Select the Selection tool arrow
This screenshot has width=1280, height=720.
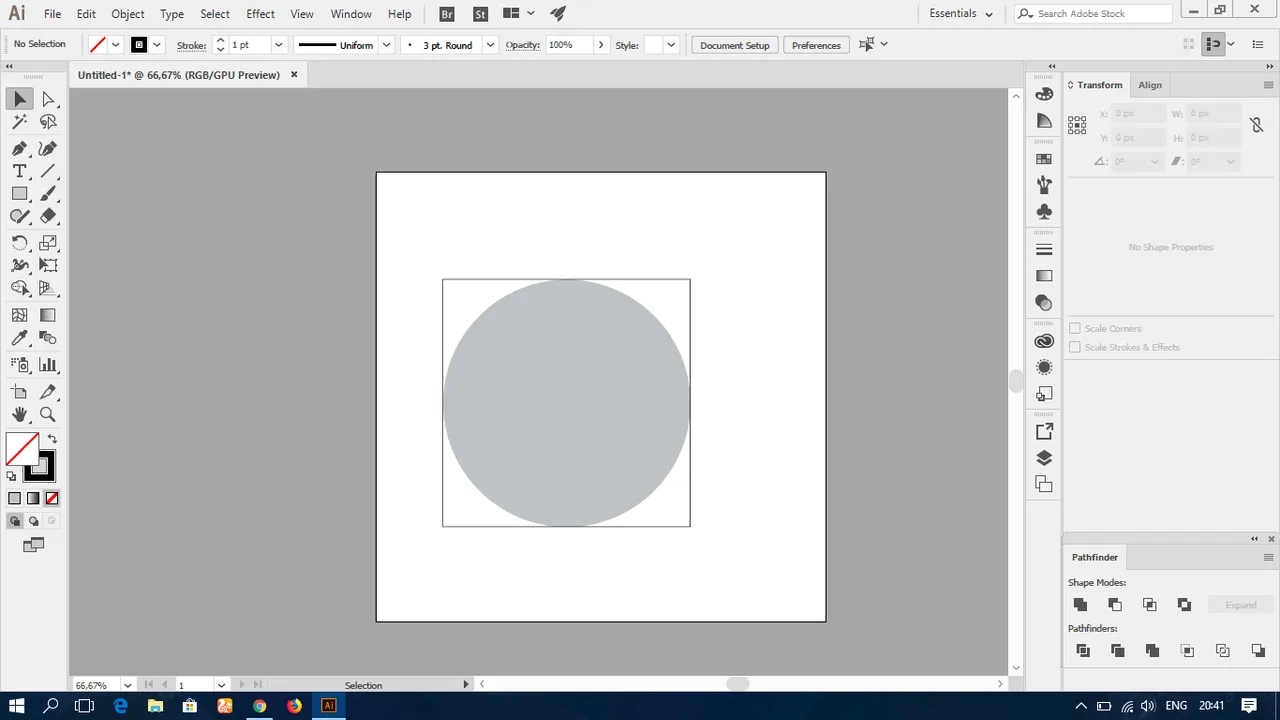click(20, 99)
